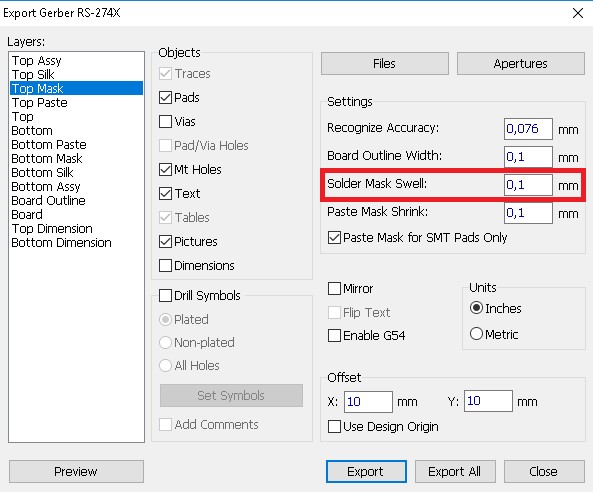Toggle the Mt Holes checkbox

click(x=165, y=169)
